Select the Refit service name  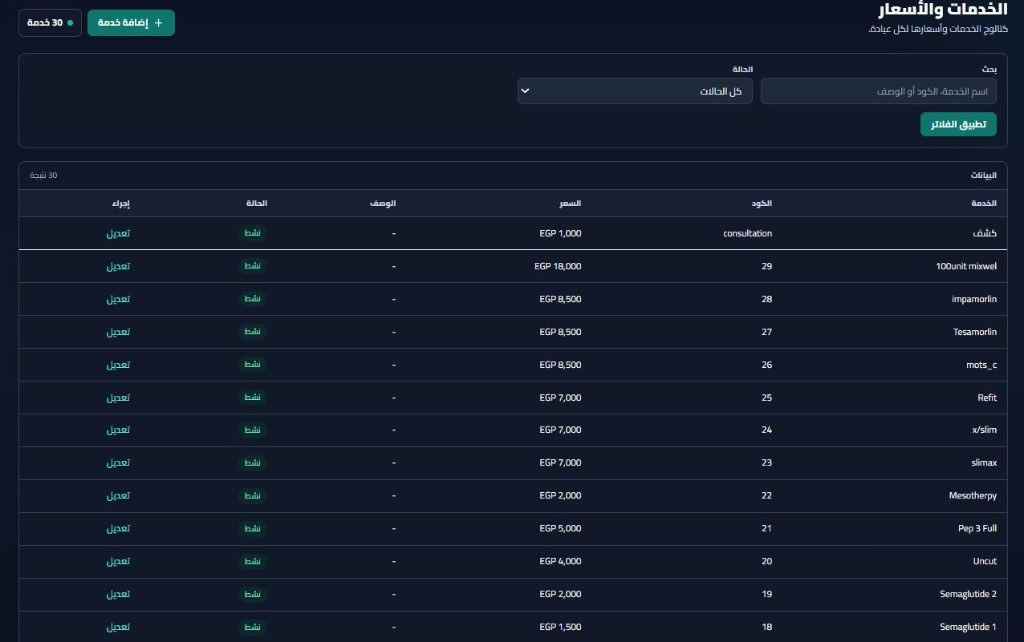pyautogui.click(x=987, y=397)
